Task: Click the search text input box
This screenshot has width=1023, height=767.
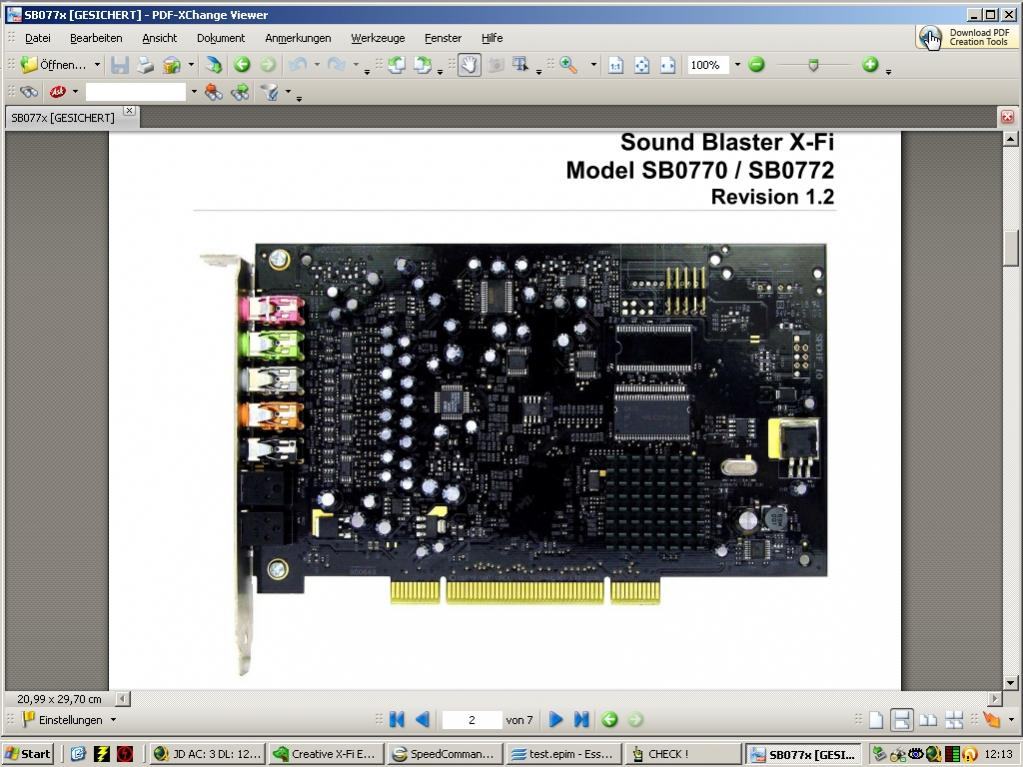Action: [x=136, y=92]
